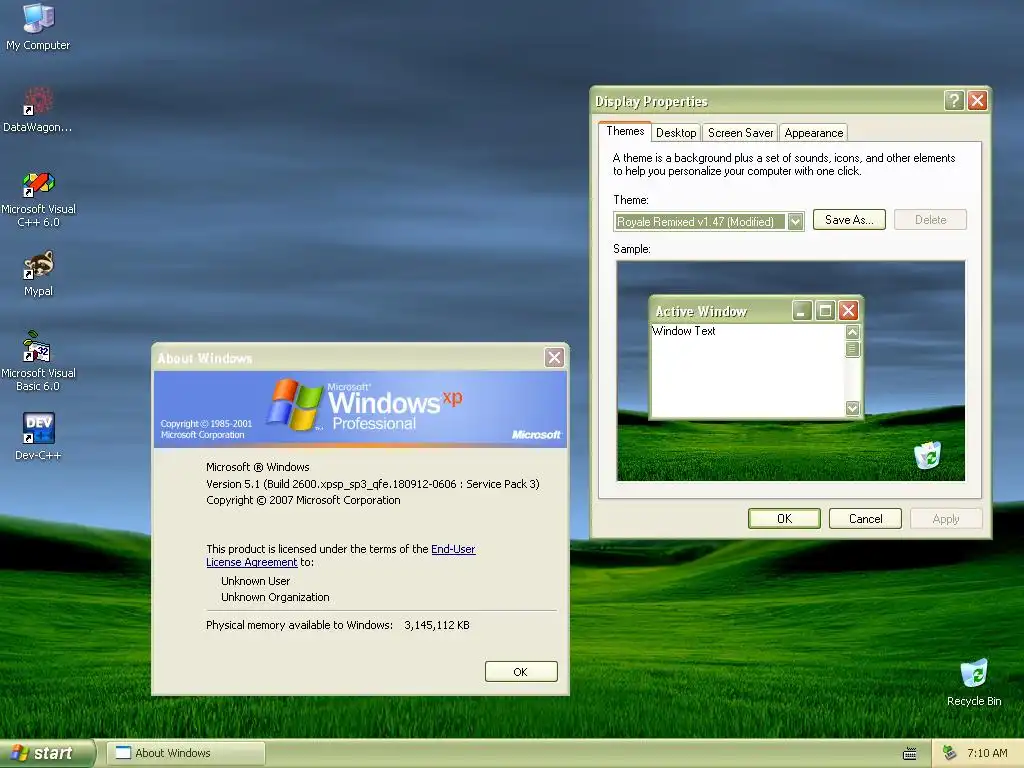Launch the Mypal browser icon
The image size is (1024, 768).
(38, 273)
